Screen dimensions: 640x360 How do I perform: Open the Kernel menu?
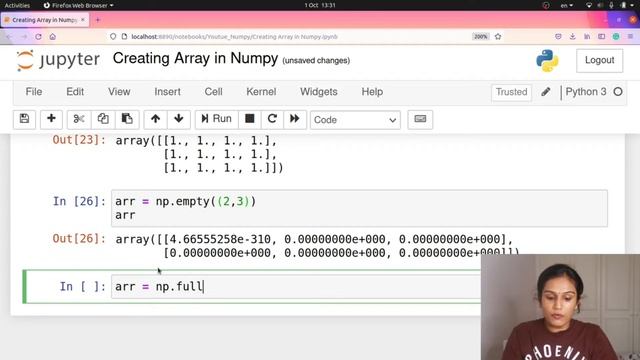click(261, 92)
